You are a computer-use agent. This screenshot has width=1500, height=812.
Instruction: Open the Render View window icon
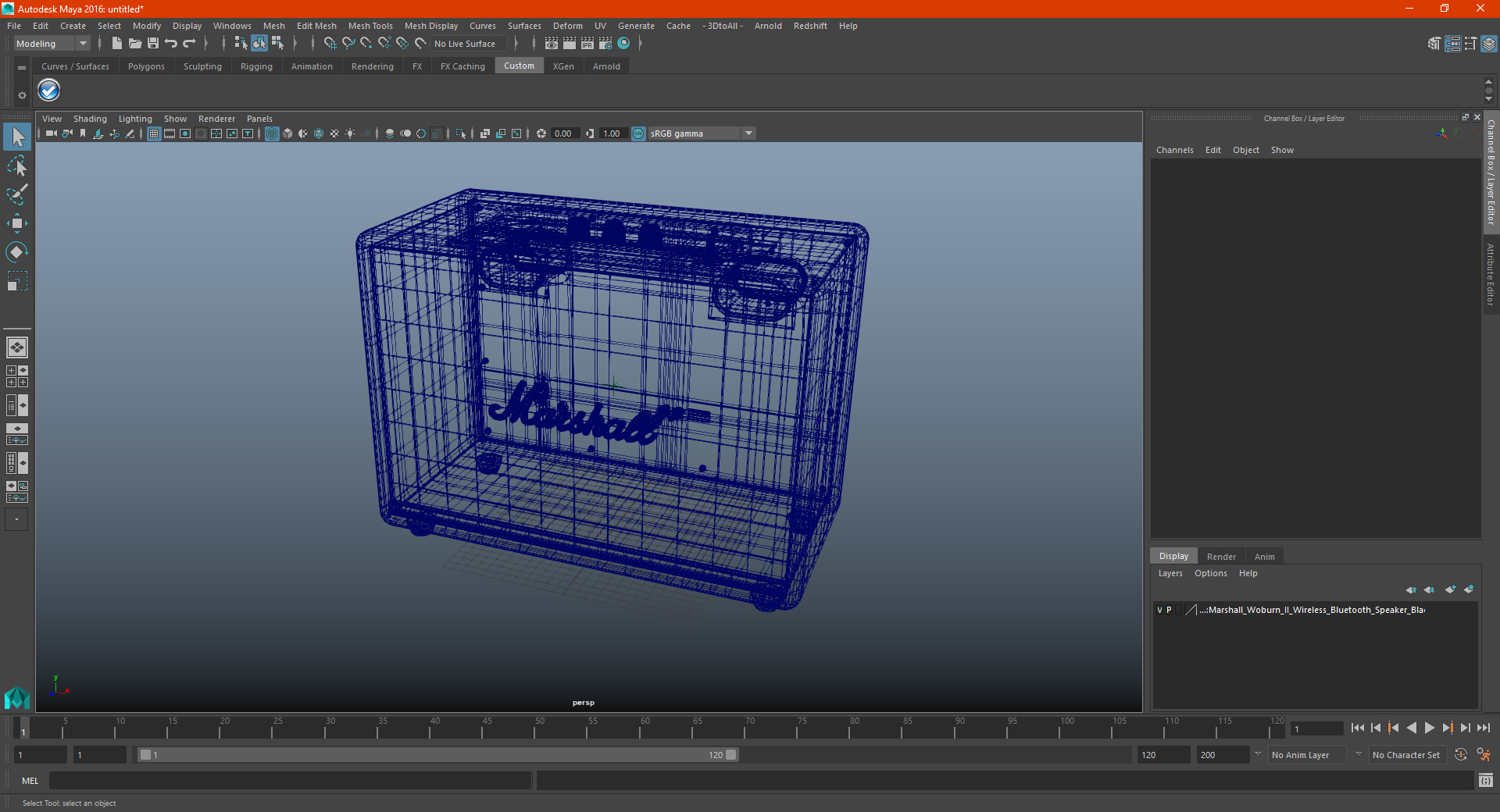pyautogui.click(x=552, y=44)
